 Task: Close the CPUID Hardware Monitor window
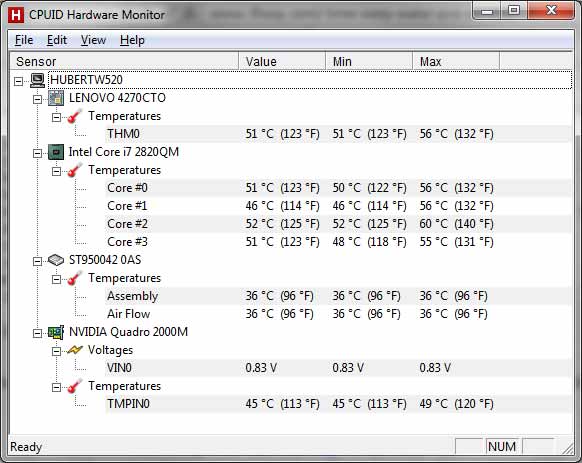[551, 10]
